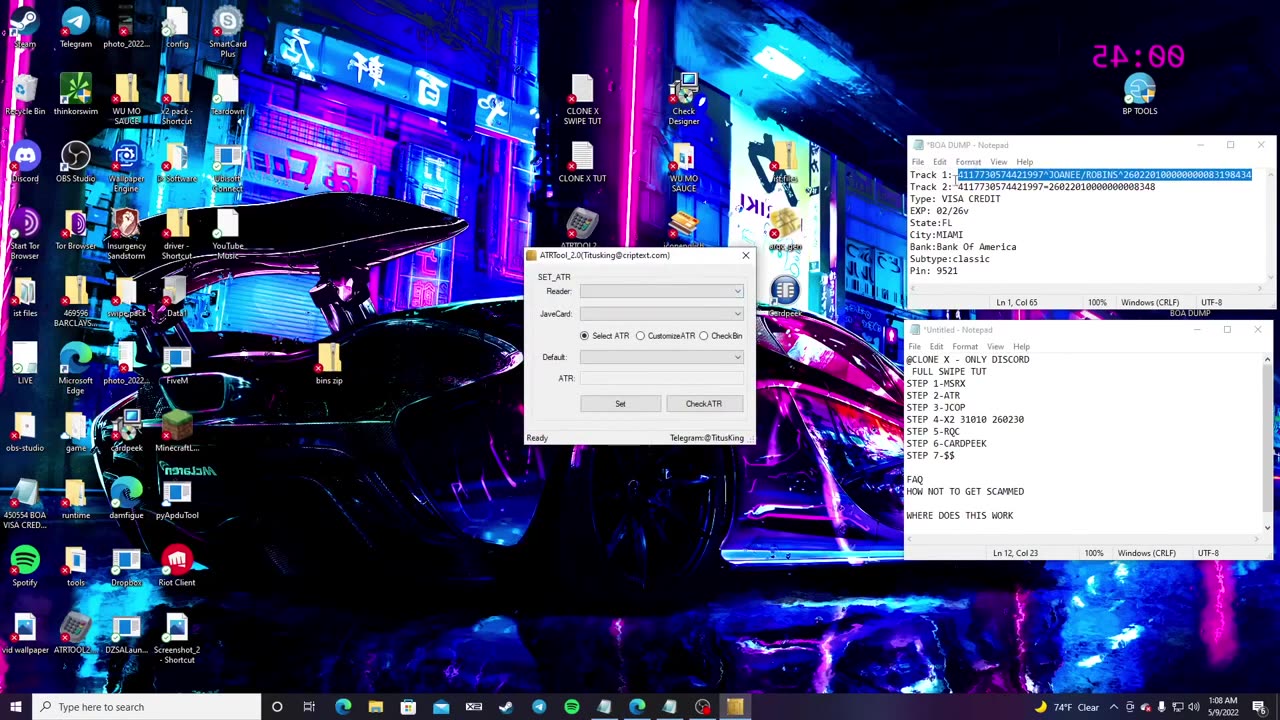Select the Discord desktop icon
This screenshot has height=720, width=1280.
click(x=25, y=161)
